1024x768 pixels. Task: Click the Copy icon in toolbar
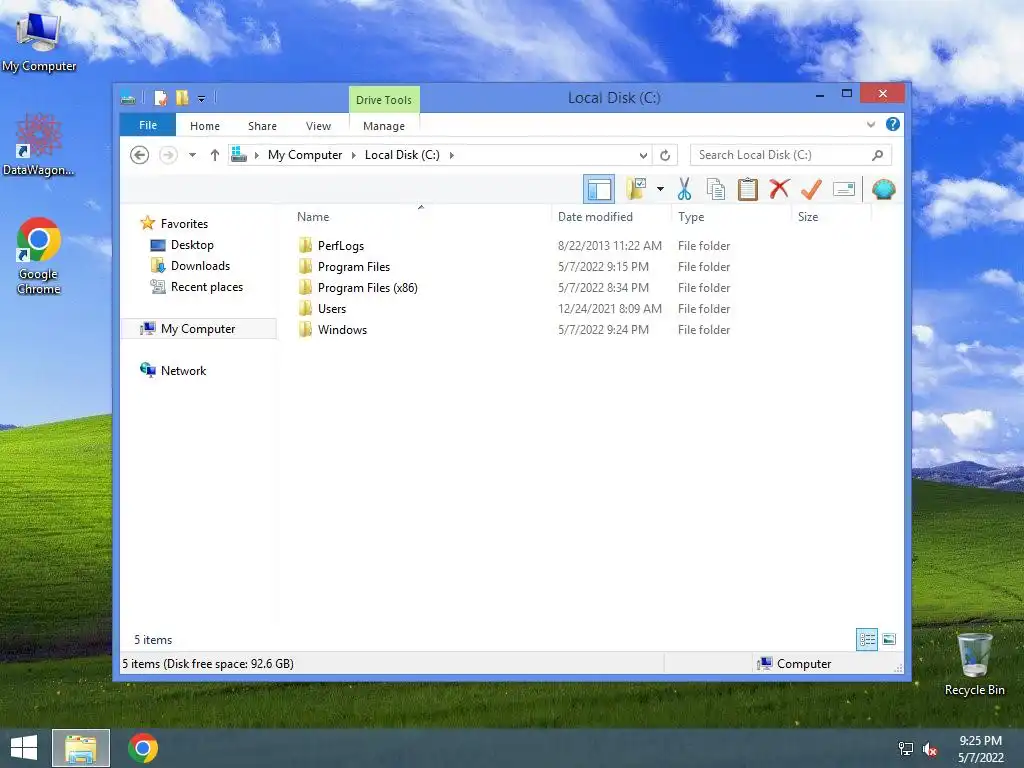(716, 189)
